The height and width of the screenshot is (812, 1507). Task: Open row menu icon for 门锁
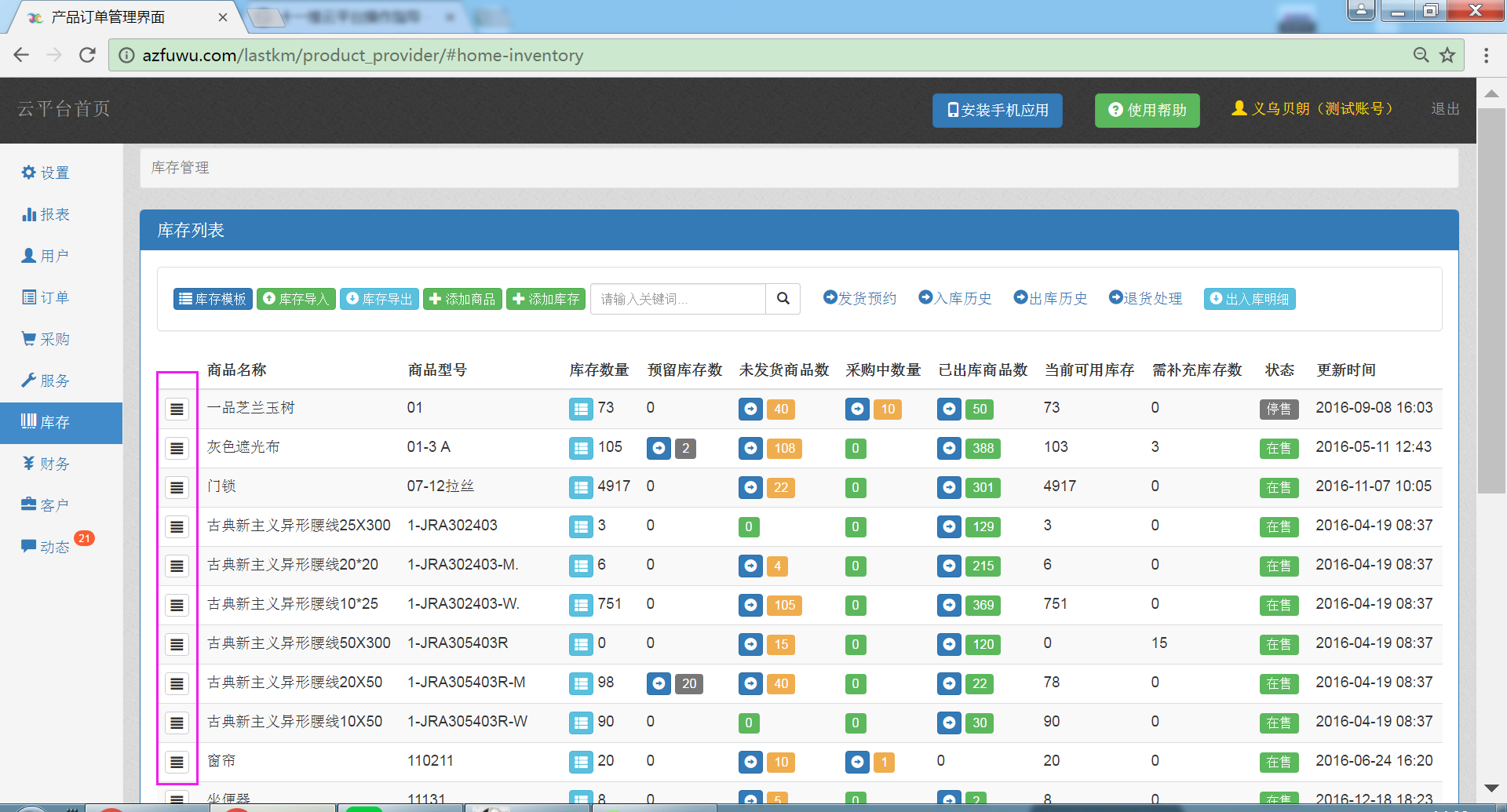(177, 488)
